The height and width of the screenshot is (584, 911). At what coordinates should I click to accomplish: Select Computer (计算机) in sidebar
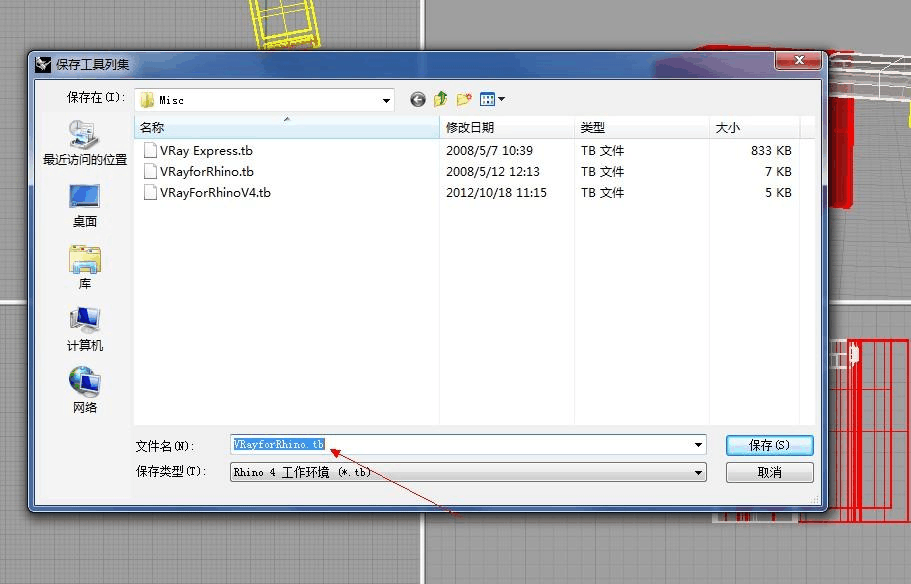point(85,329)
